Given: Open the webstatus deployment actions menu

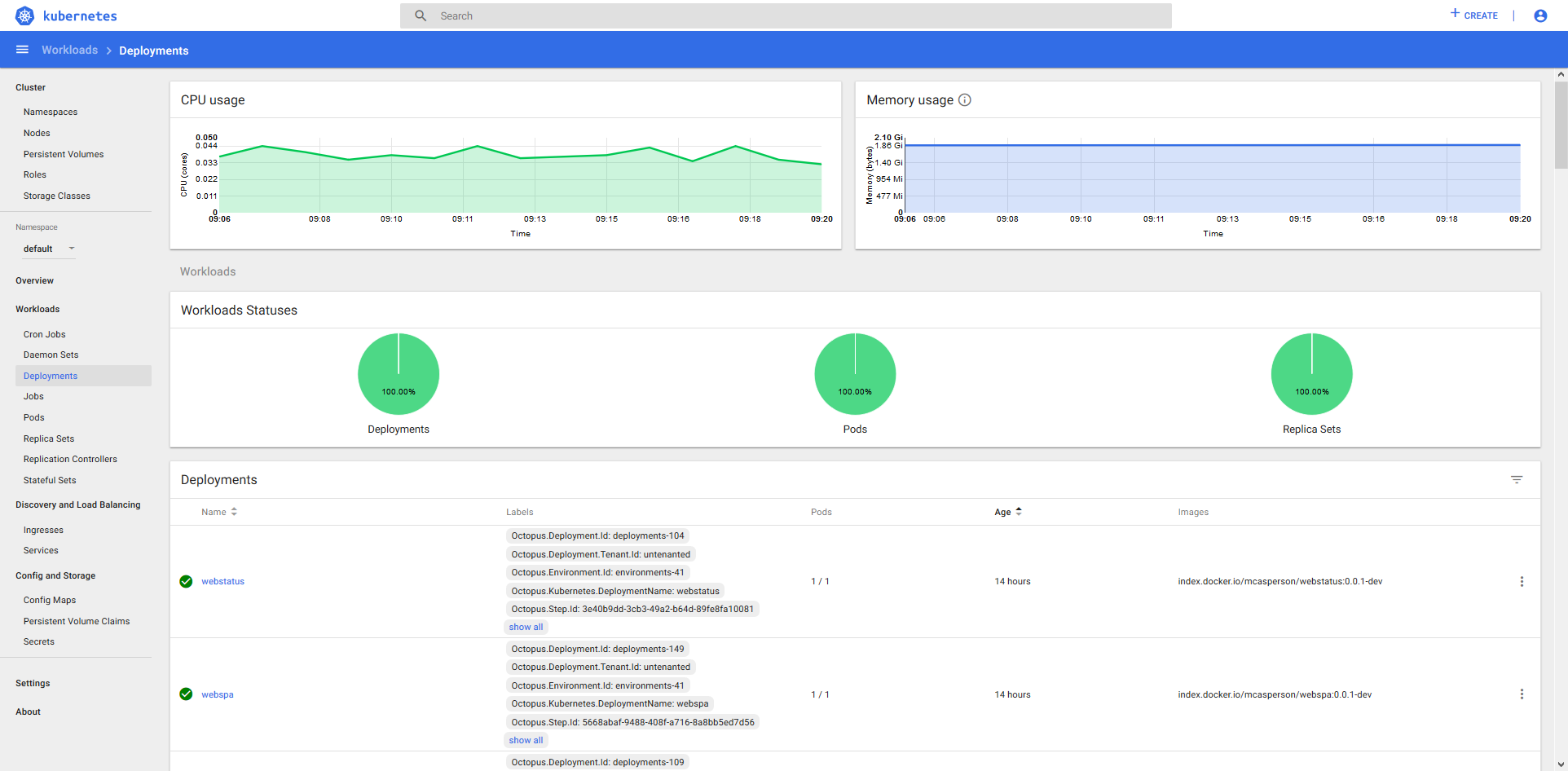Looking at the screenshot, I should pyautogui.click(x=1522, y=581).
